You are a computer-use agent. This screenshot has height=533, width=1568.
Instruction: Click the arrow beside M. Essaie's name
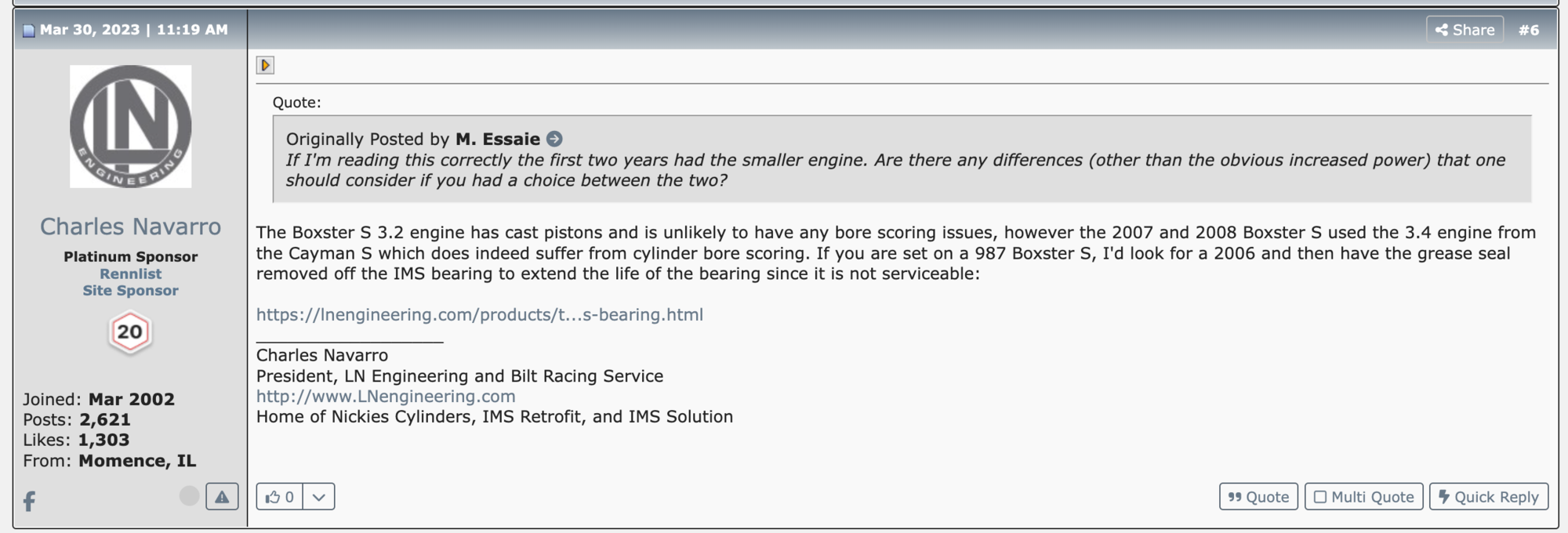[x=554, y=139]
